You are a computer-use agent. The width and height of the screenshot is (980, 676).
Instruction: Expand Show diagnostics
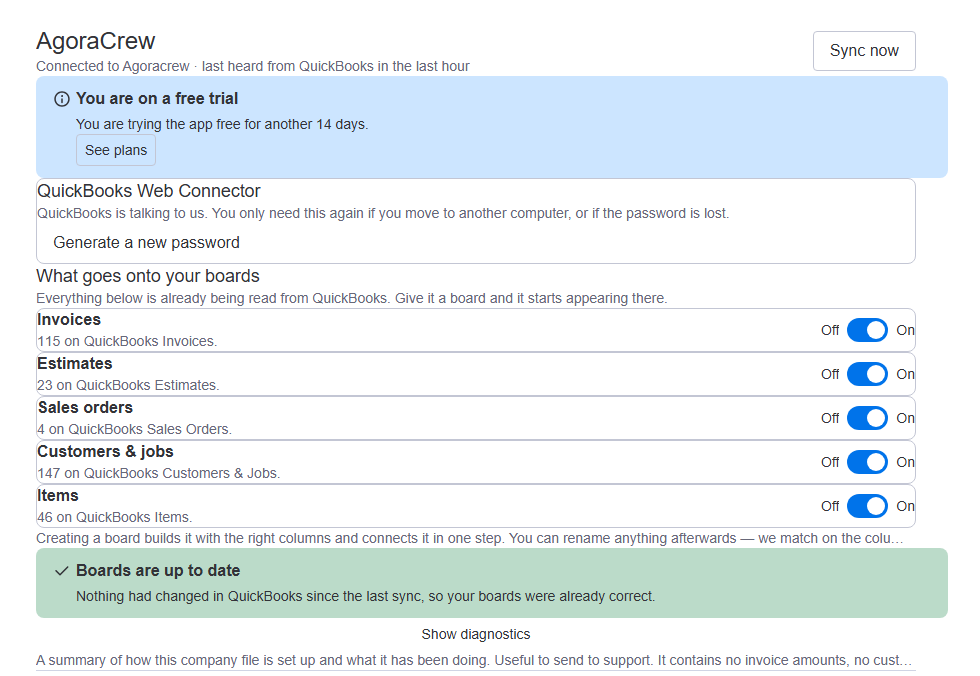(x=476, y=634)
